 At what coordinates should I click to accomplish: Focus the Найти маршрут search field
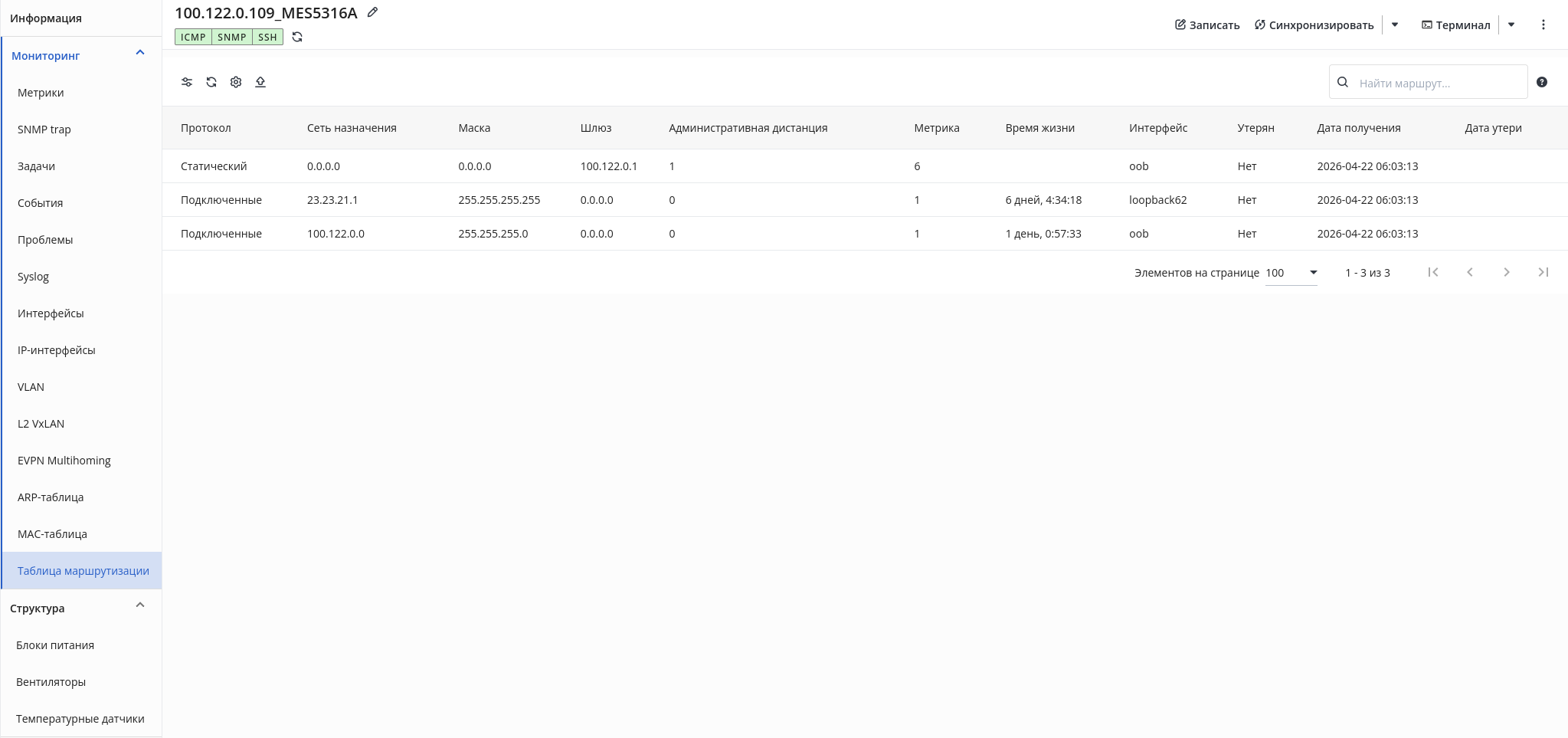point(1429,82)
